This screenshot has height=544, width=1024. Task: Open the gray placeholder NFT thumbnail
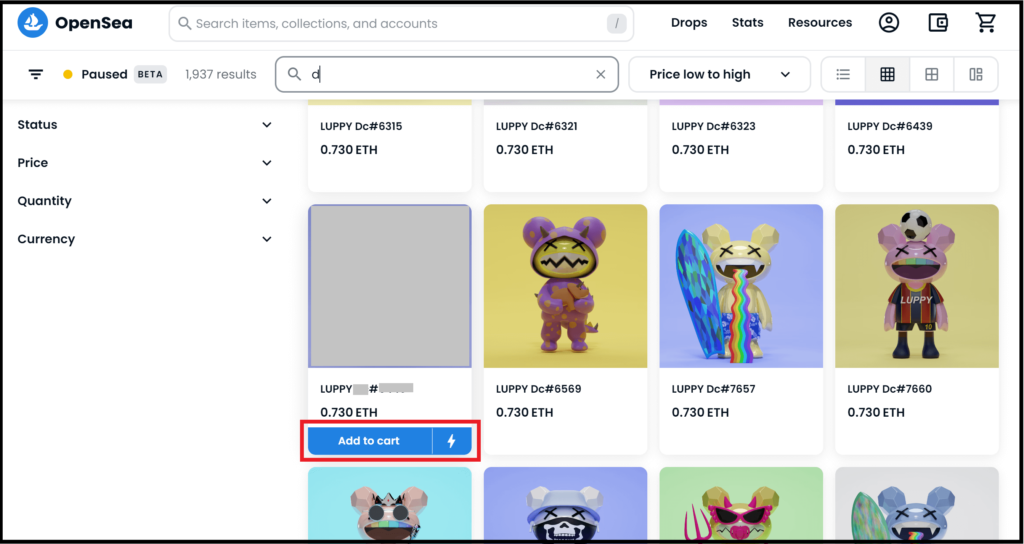pos(390,286)
